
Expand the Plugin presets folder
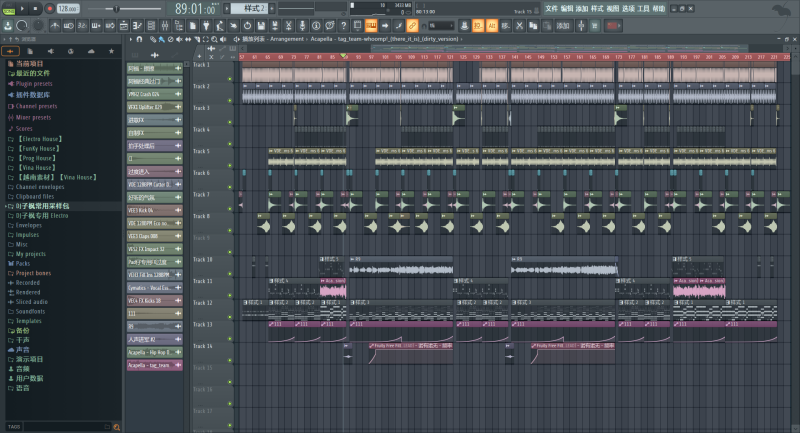pos(36,84)
